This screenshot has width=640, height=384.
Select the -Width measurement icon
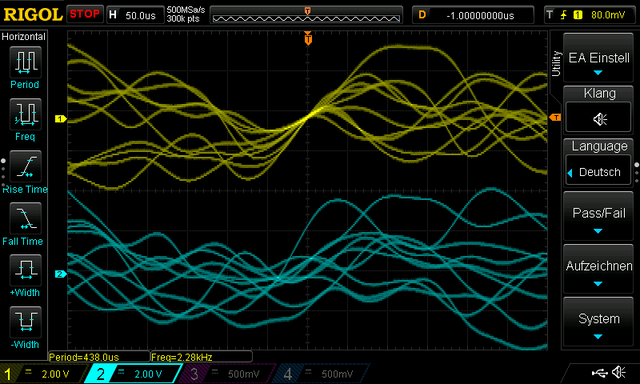coord(25,322)
